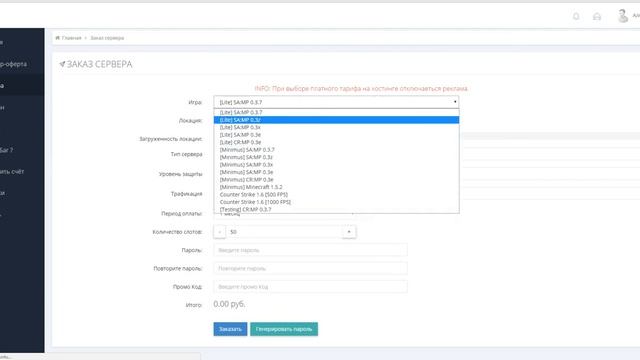Click the Заказ сервера breadcrumb text
Screen dimensions: 640x360
click(x=107, y=38)
